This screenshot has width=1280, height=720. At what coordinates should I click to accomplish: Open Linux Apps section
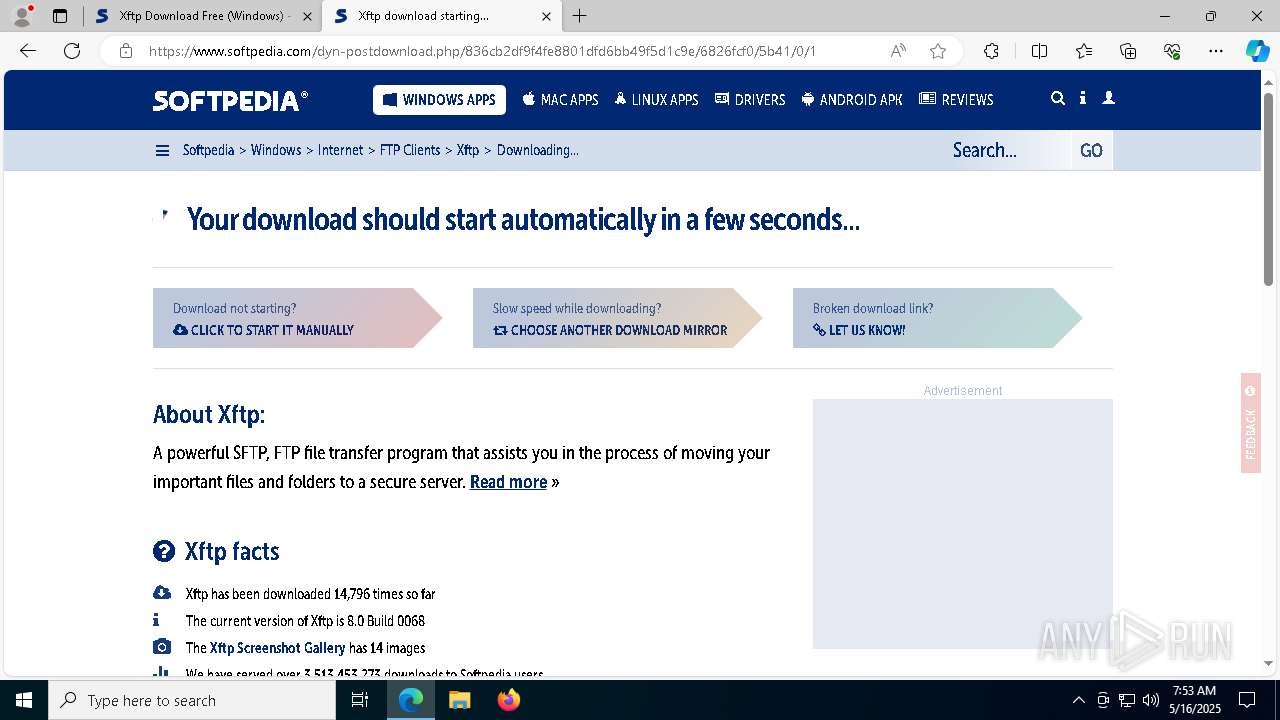[656, 100]
